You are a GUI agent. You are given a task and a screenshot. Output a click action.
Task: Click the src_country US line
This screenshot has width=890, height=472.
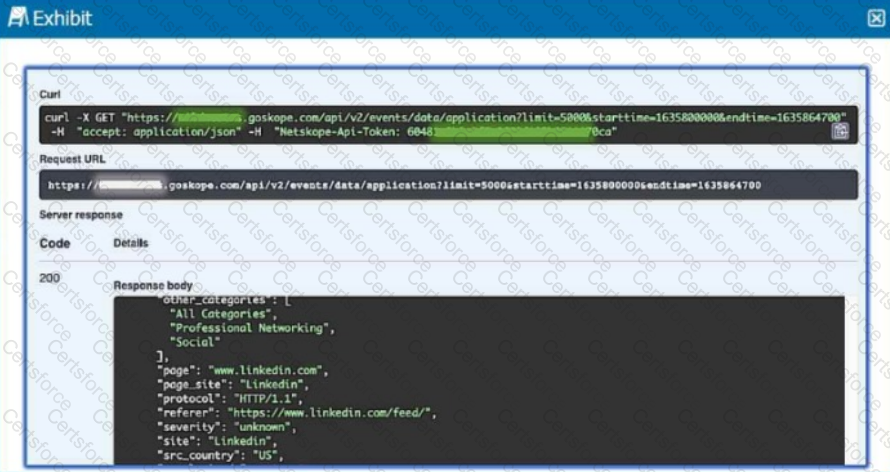[x=220, y=453]
